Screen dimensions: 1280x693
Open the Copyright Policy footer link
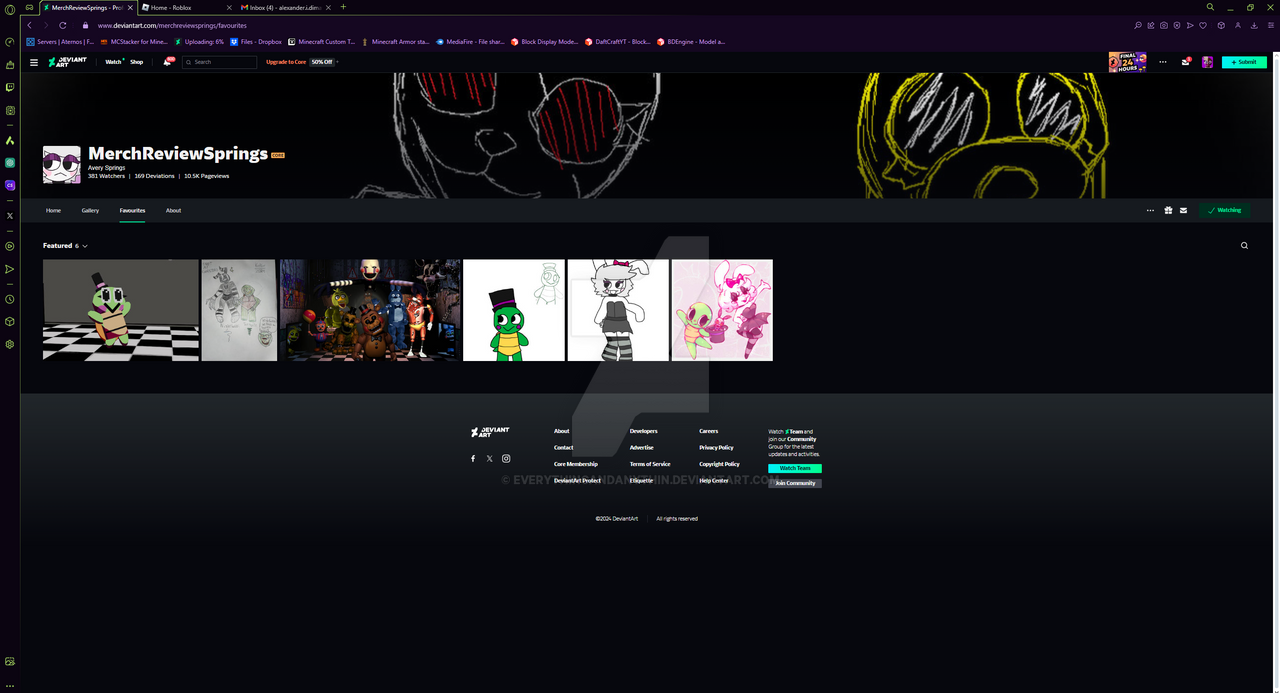(x=719, y=464)
